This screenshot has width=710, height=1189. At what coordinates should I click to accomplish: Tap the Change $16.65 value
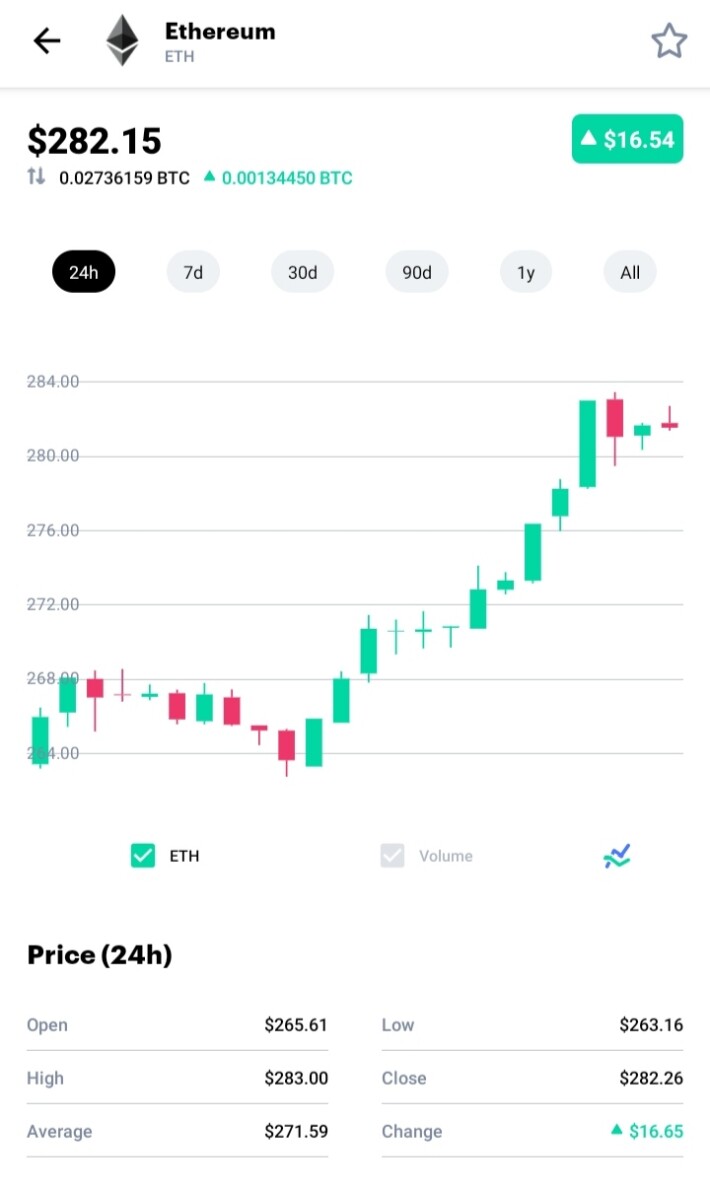click(x=656, y=1131)
